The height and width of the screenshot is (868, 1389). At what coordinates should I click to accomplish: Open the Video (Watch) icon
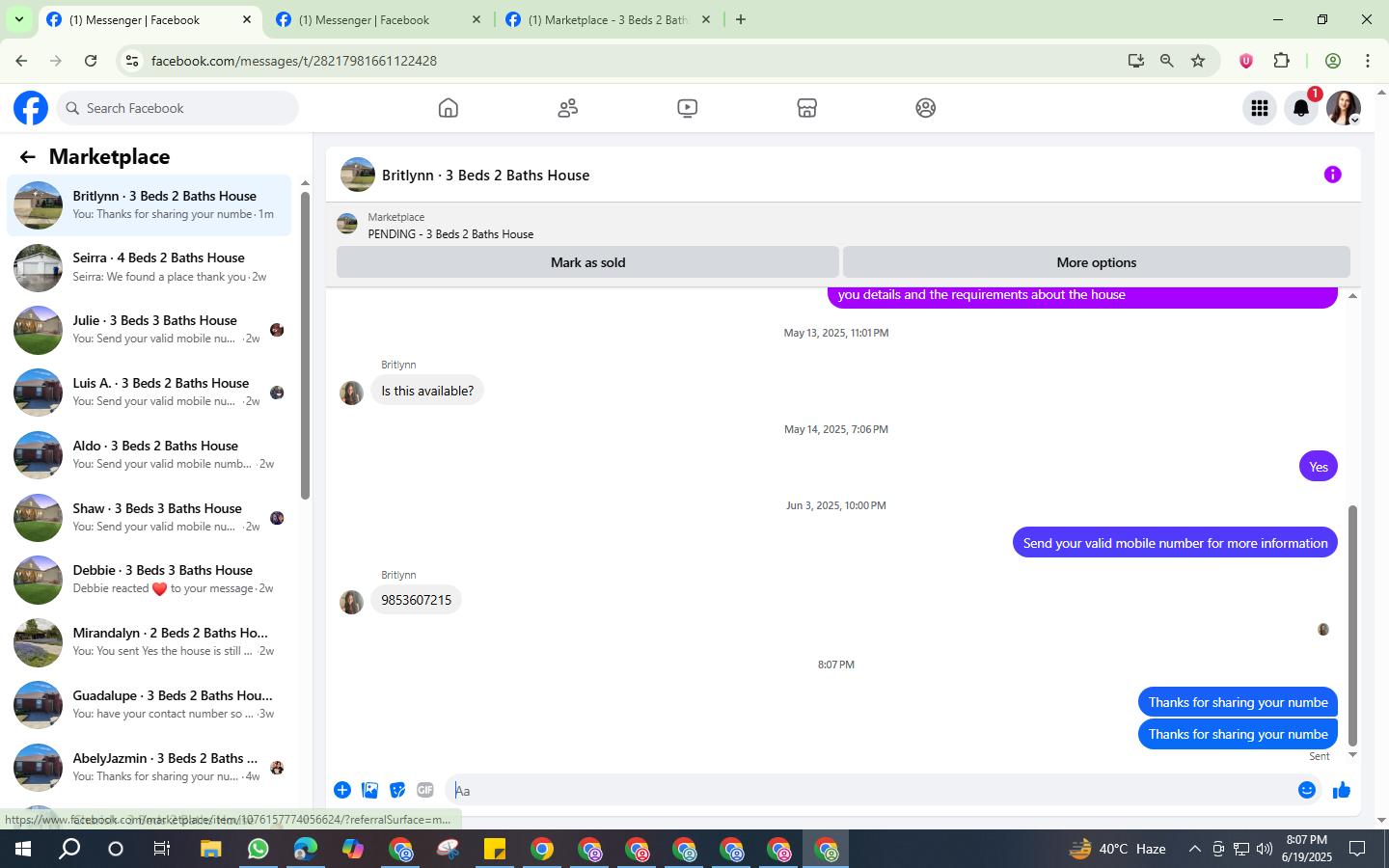point(687,108)
